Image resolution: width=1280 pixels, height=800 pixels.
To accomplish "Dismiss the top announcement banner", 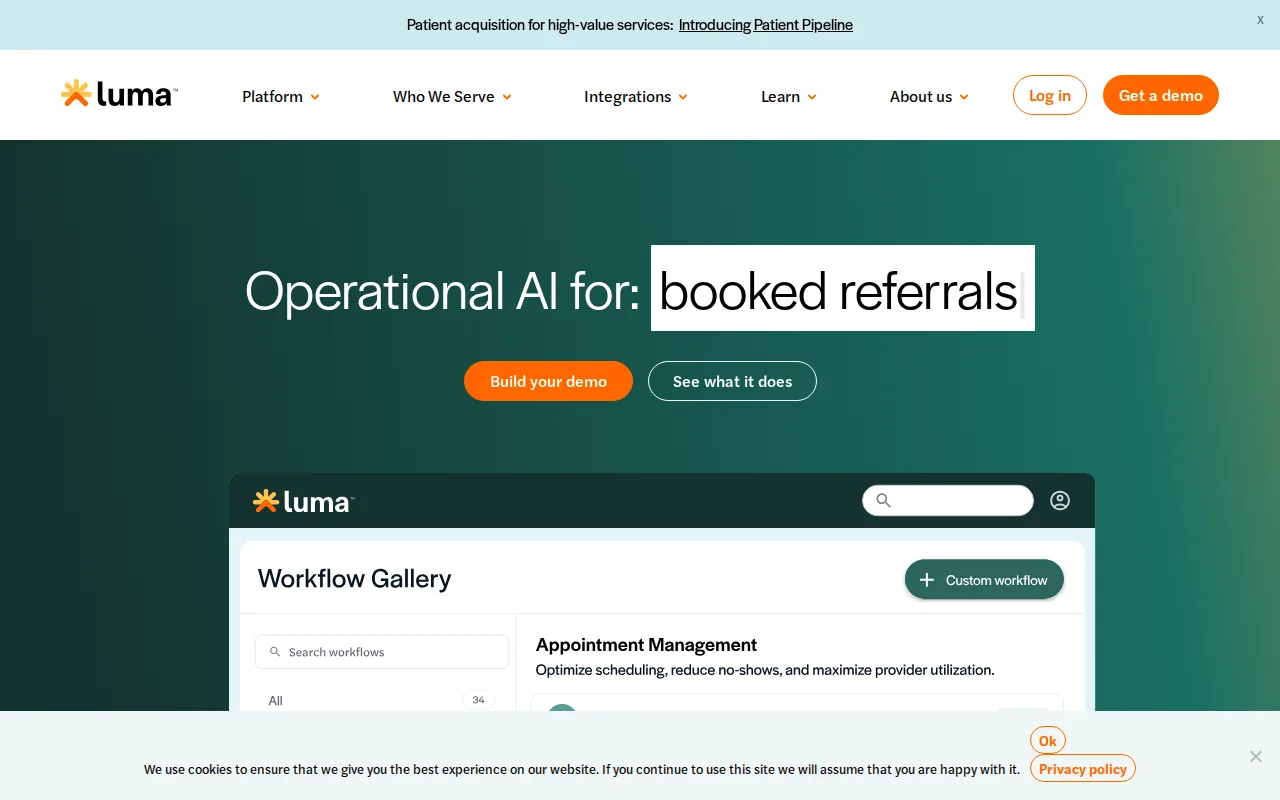I will [x=1260, y=20].
